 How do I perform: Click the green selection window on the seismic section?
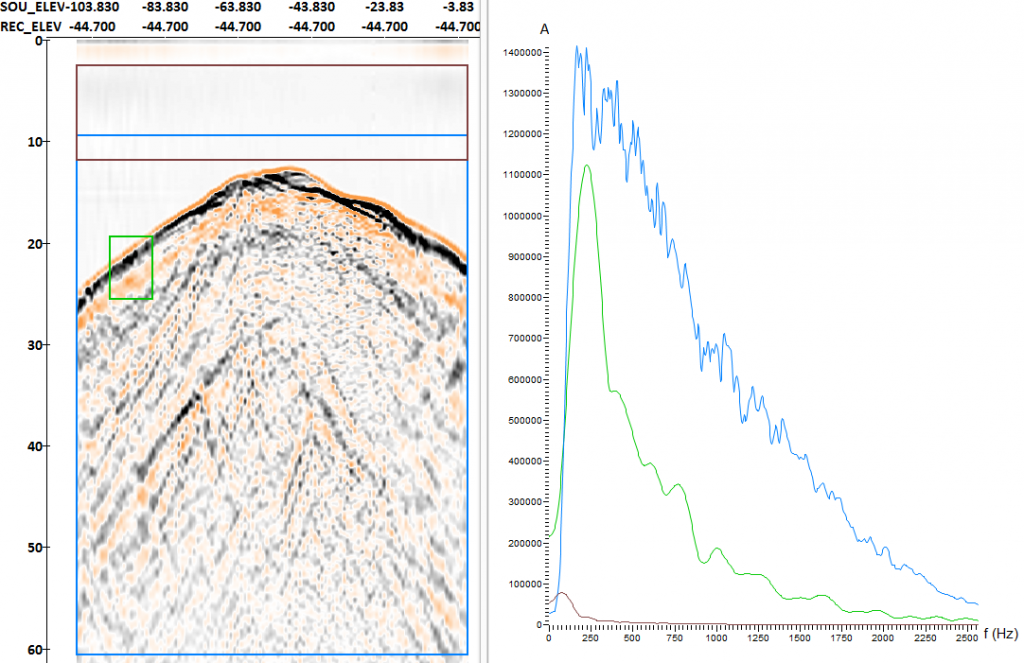(x=130, y=267)
